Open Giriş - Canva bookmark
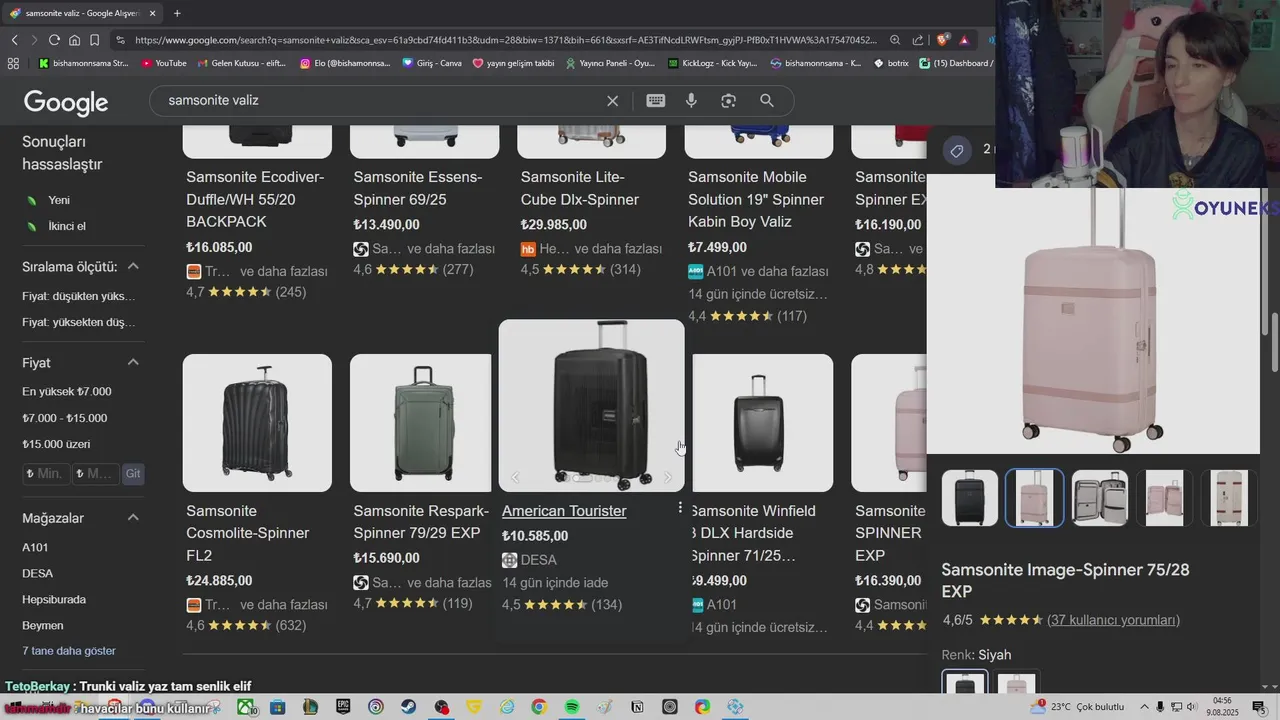 click(432, 63)
